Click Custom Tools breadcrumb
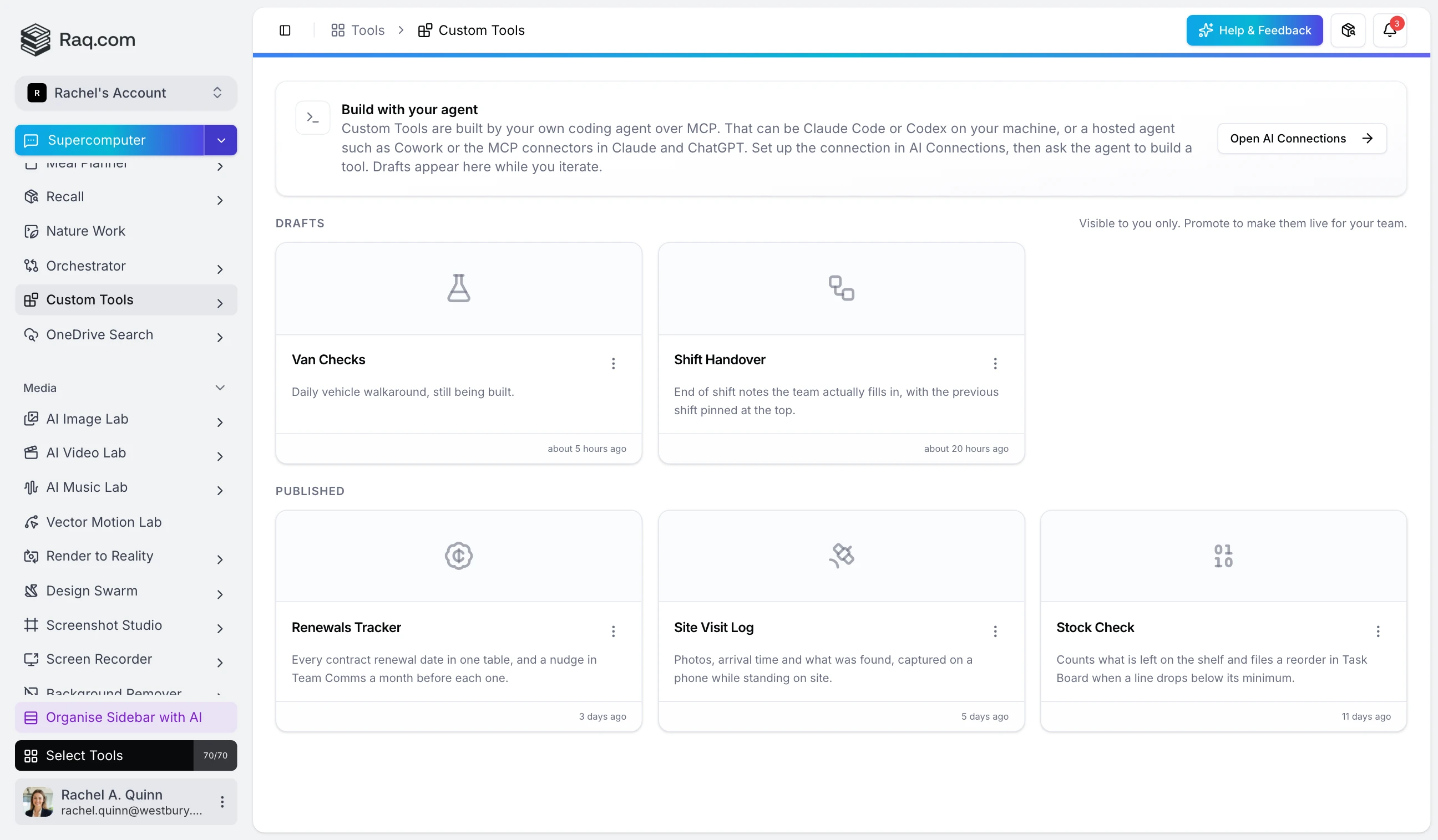 coord(472,30)
